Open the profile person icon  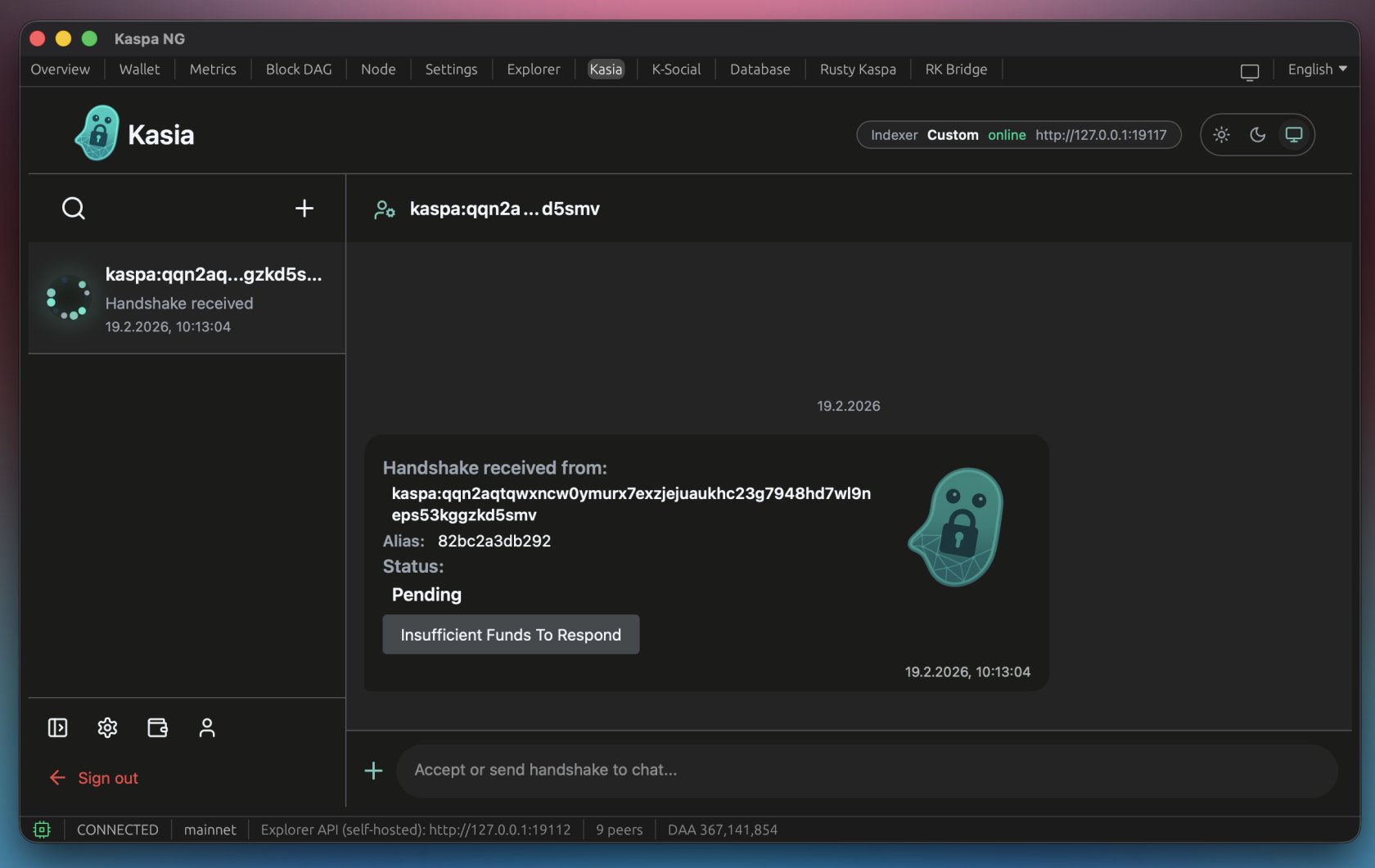207,727
